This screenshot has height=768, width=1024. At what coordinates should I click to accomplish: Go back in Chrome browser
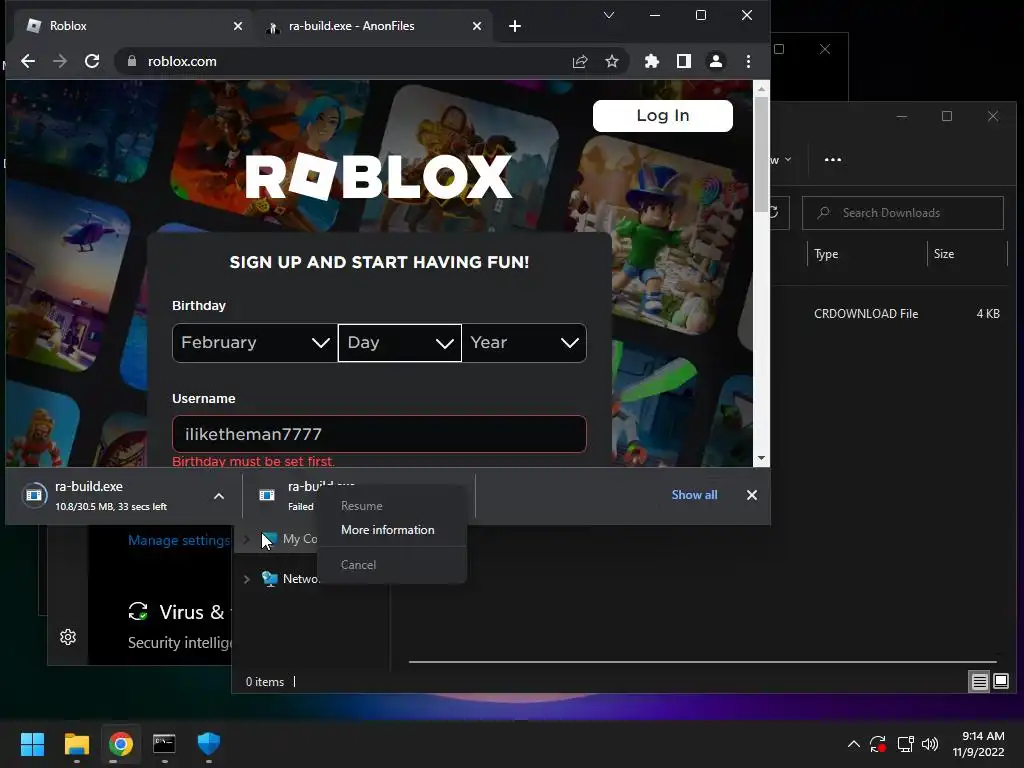[x=27, y=61]
